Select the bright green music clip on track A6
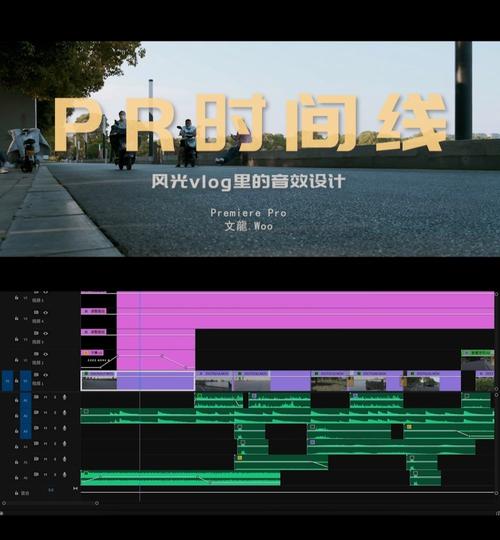500x540 pixels. point(180,478)
